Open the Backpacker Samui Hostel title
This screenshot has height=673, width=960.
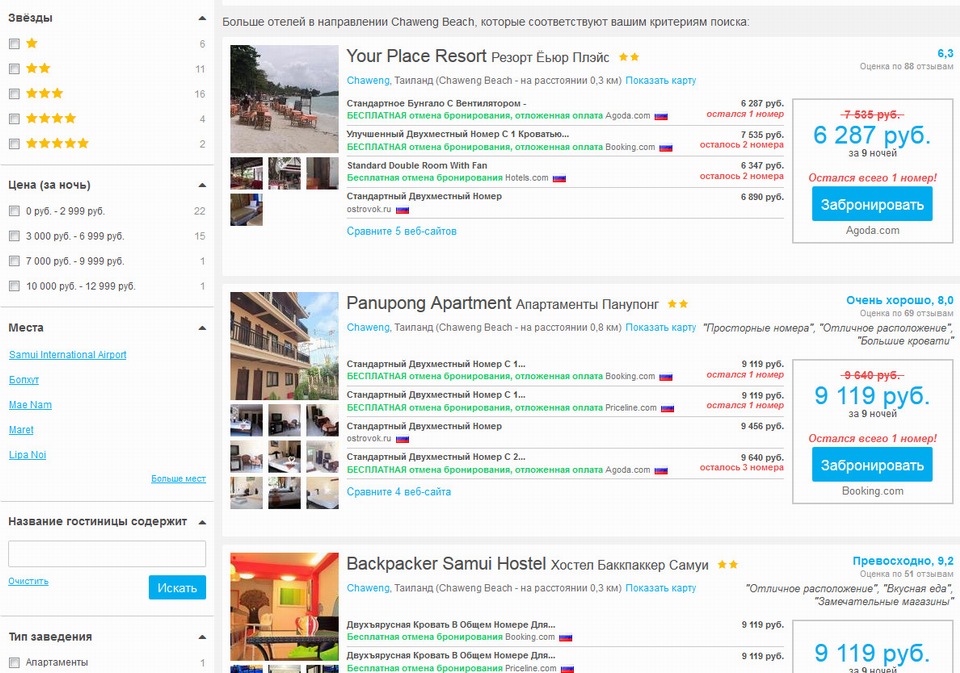(446, 563)
